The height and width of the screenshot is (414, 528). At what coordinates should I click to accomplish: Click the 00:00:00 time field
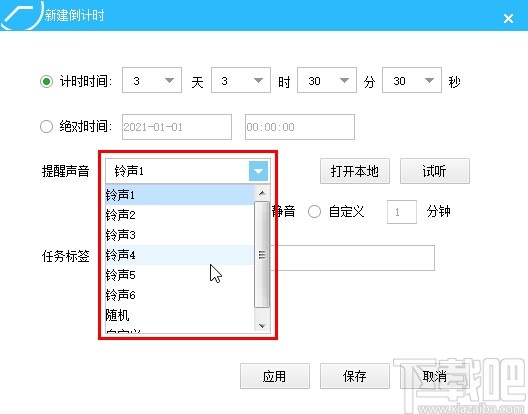[x=300, y=127]
